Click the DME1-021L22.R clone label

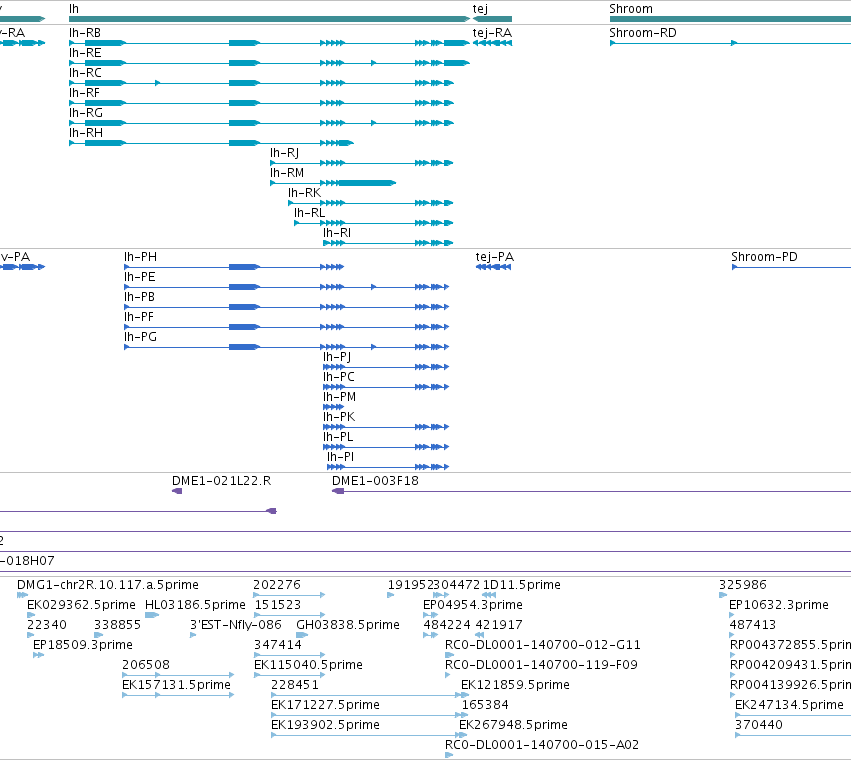(x=221, y=481)
